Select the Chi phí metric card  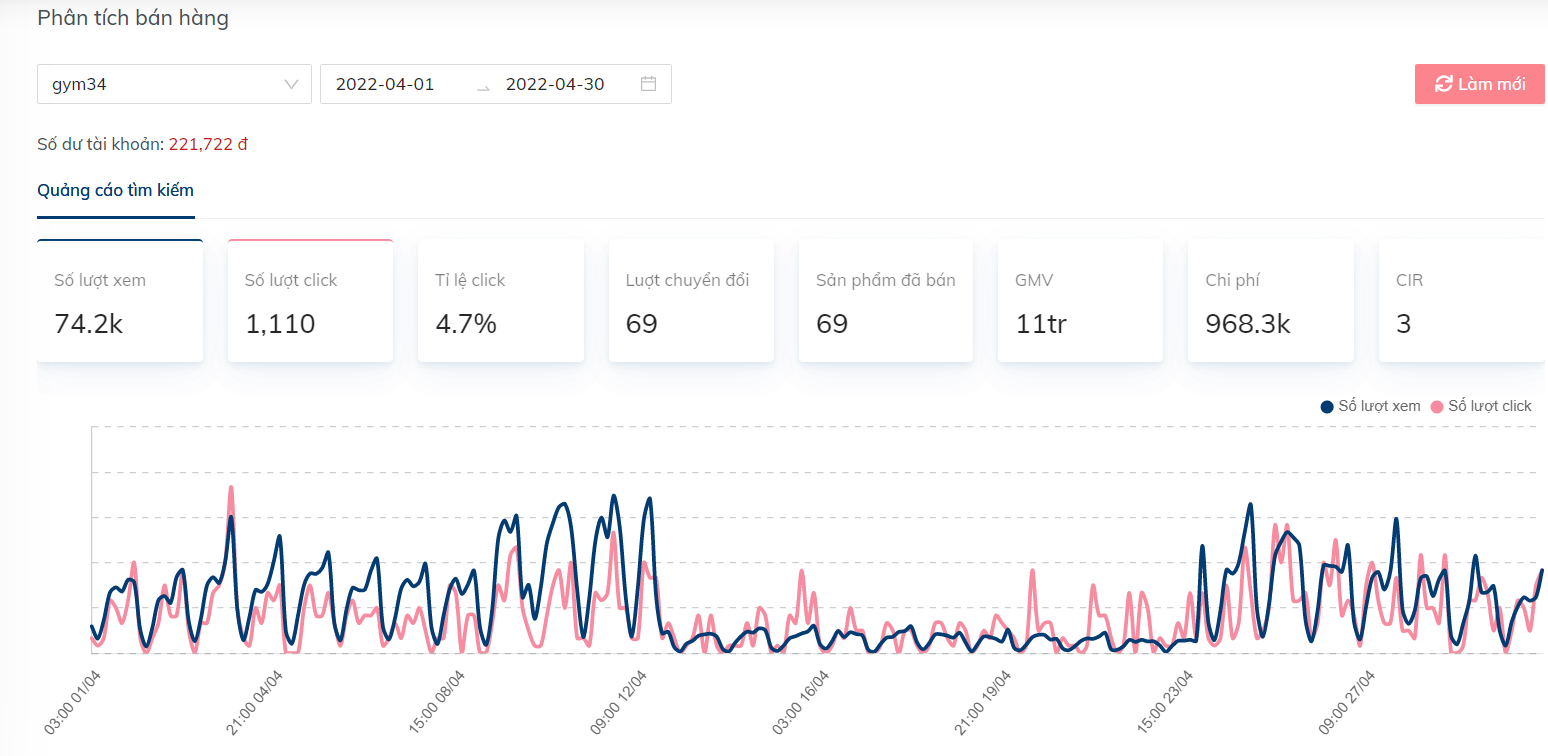point(1270,301)
